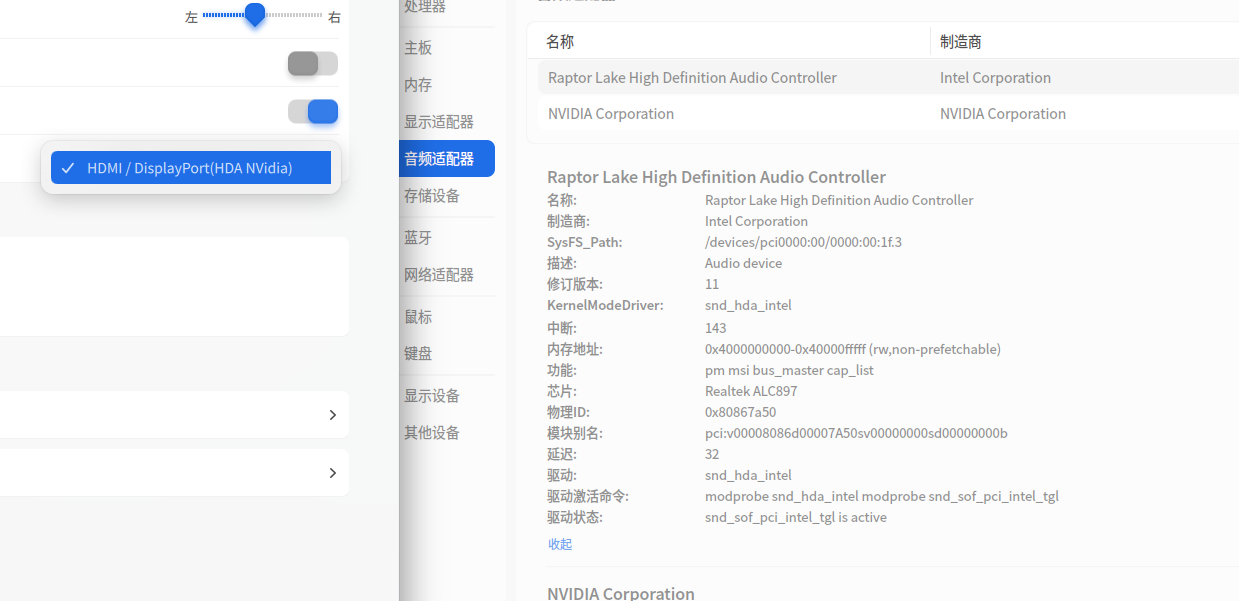1239x601 pixels.
Task: Select the Raptor Lake row in the device table
Action: pyautogui.click(x=888, y=78)
